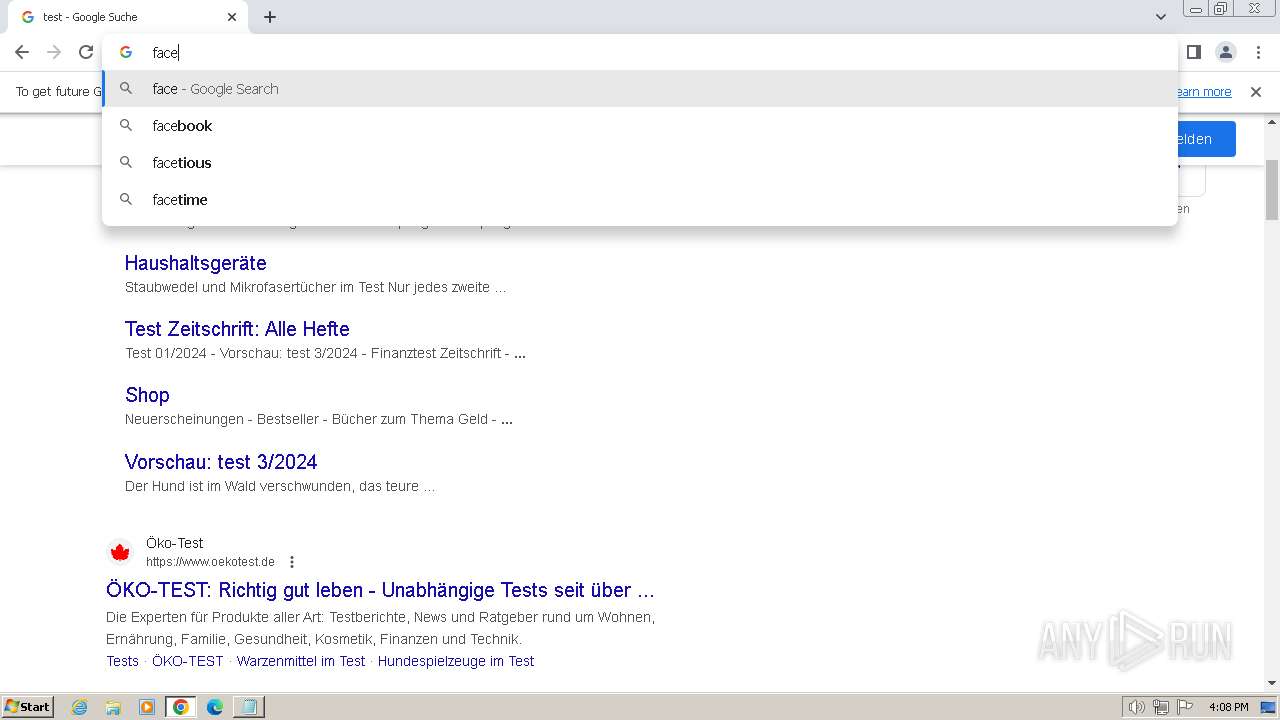Click the 4:08 PM clock
The image size is (1280, 720).
point(1228,707)
